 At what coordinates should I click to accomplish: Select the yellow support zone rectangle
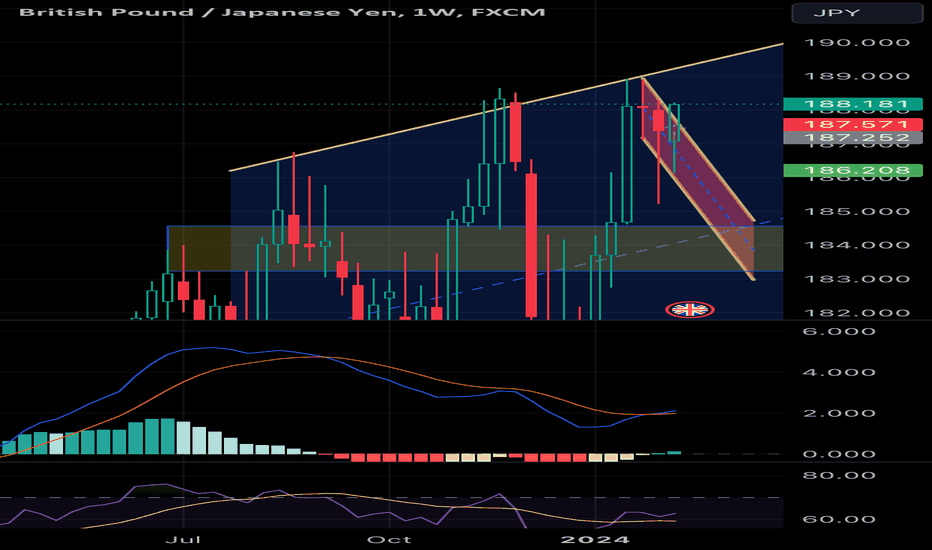(475, 249)
